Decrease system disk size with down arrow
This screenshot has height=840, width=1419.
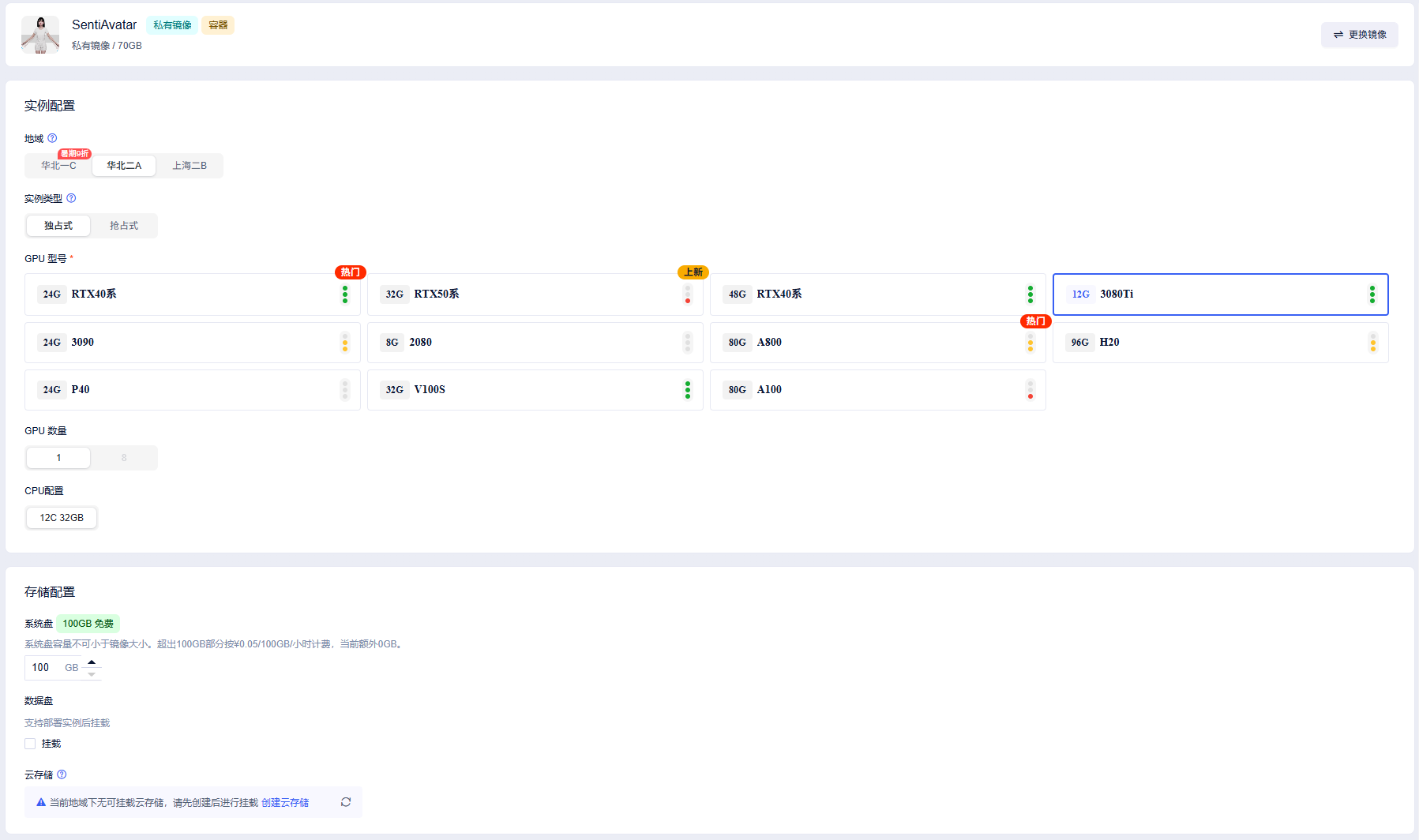coord(92,674)
